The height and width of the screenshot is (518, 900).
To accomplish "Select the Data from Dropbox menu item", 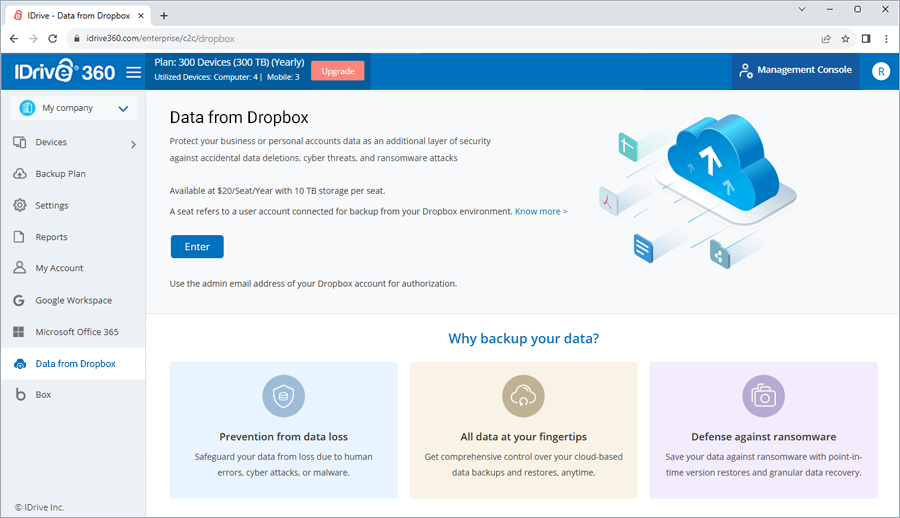I will coord(75,364).
